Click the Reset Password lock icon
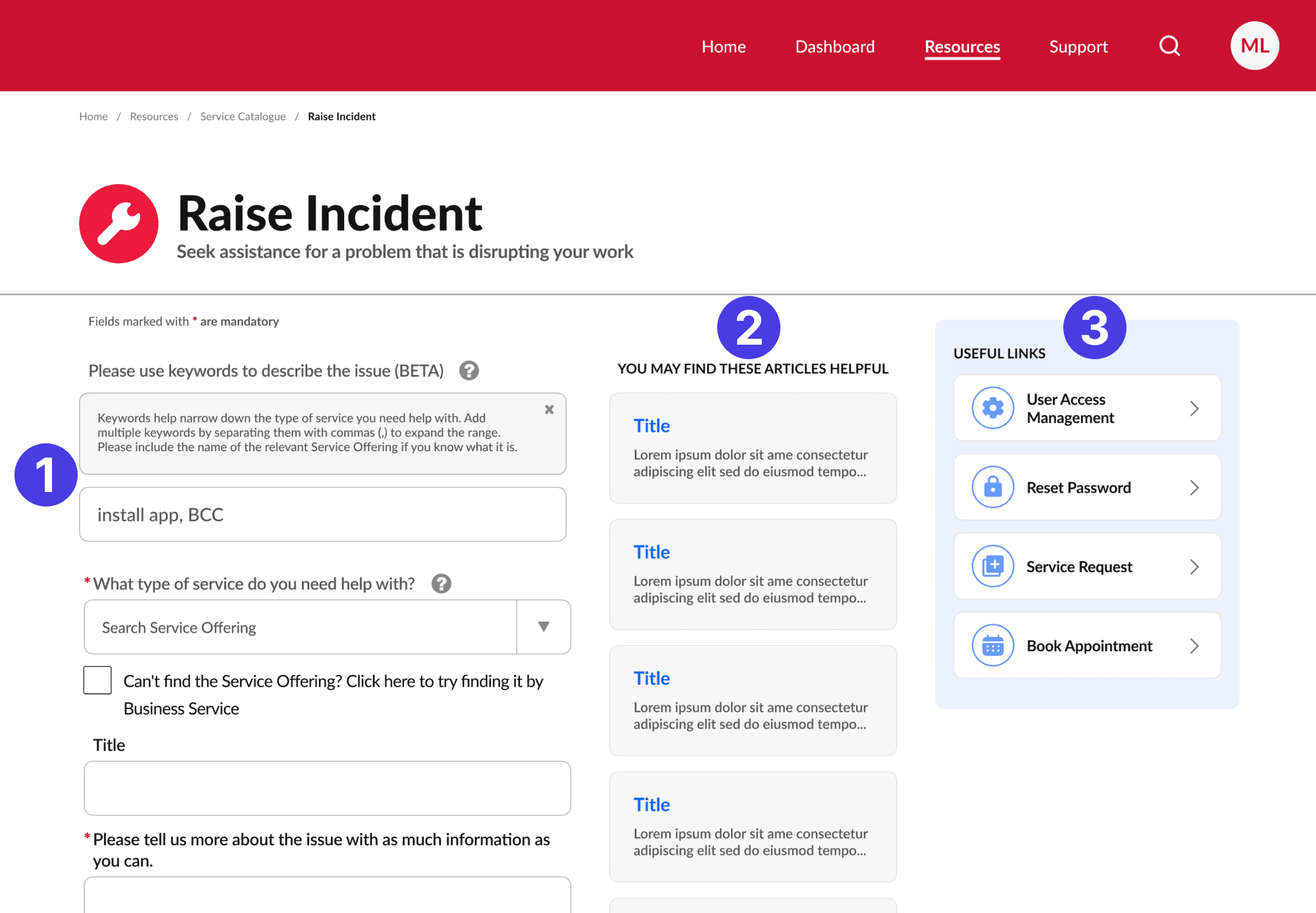Image resolution: width=1316 pixels, height=913 pixels. [x=992, y=487]
